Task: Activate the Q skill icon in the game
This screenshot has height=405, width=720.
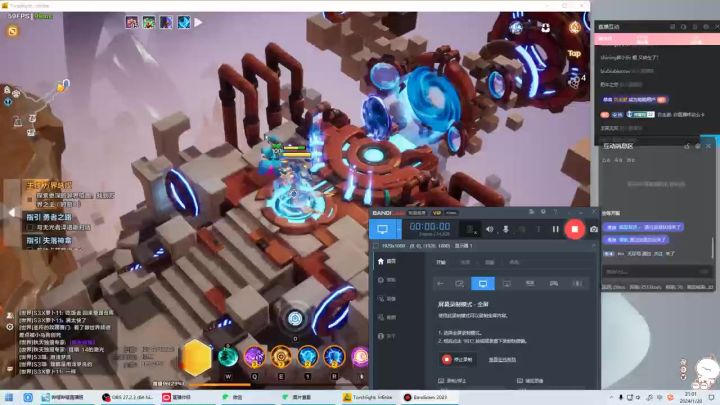Action: 254,357
